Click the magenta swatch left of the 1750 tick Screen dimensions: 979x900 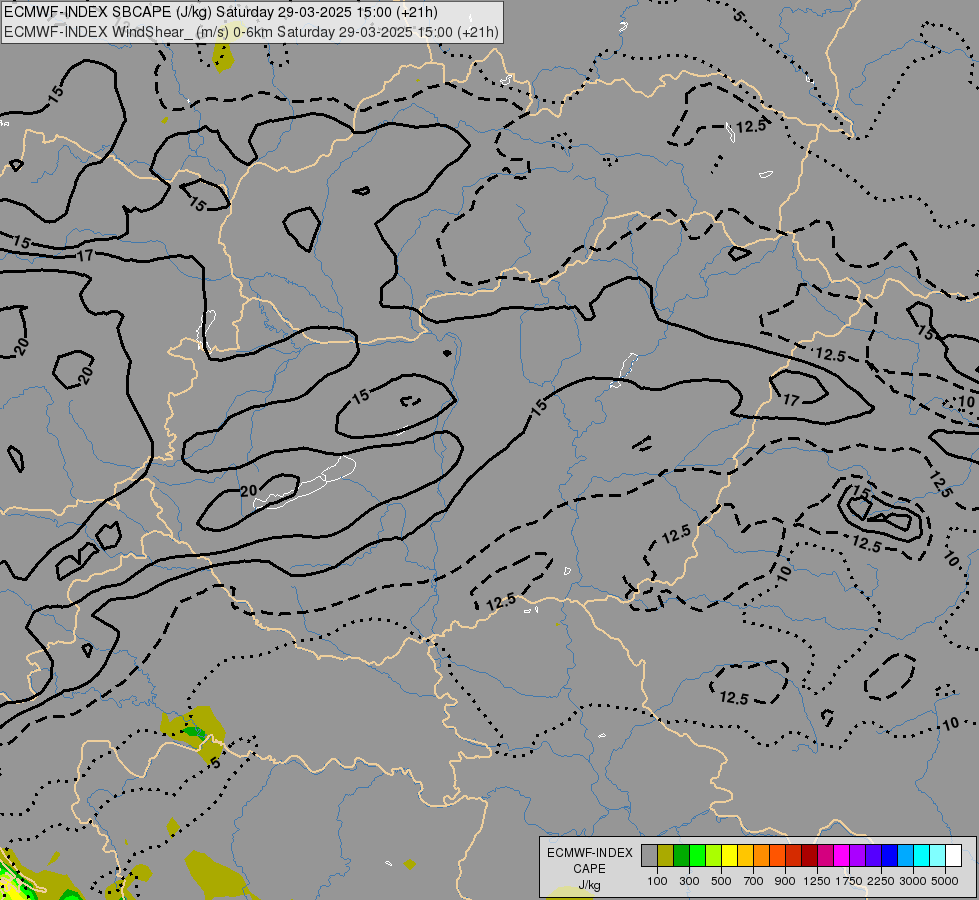(x=842, y=856)
